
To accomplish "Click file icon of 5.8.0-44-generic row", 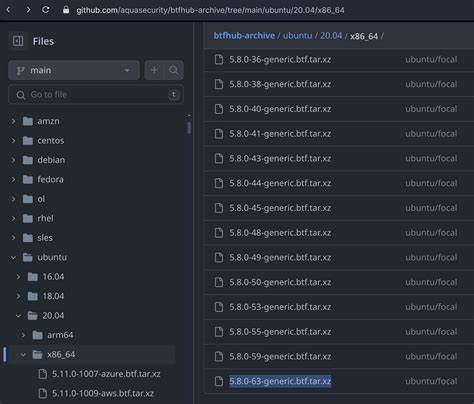I will coord(219,183).
